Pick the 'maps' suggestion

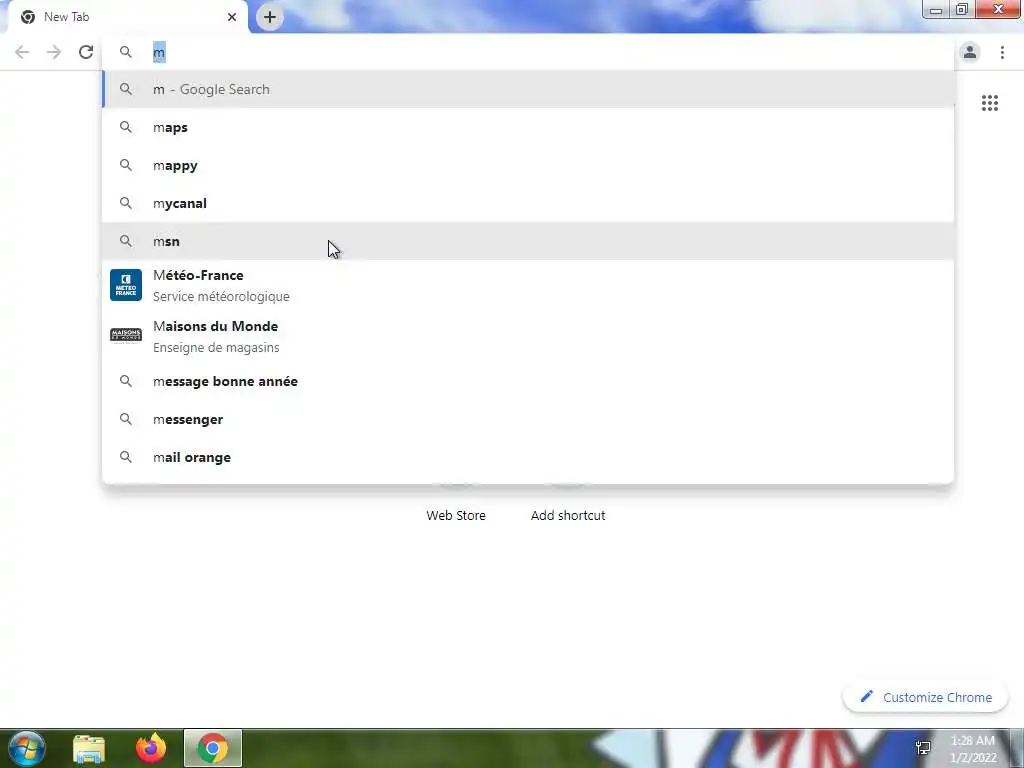pos(528,127)
